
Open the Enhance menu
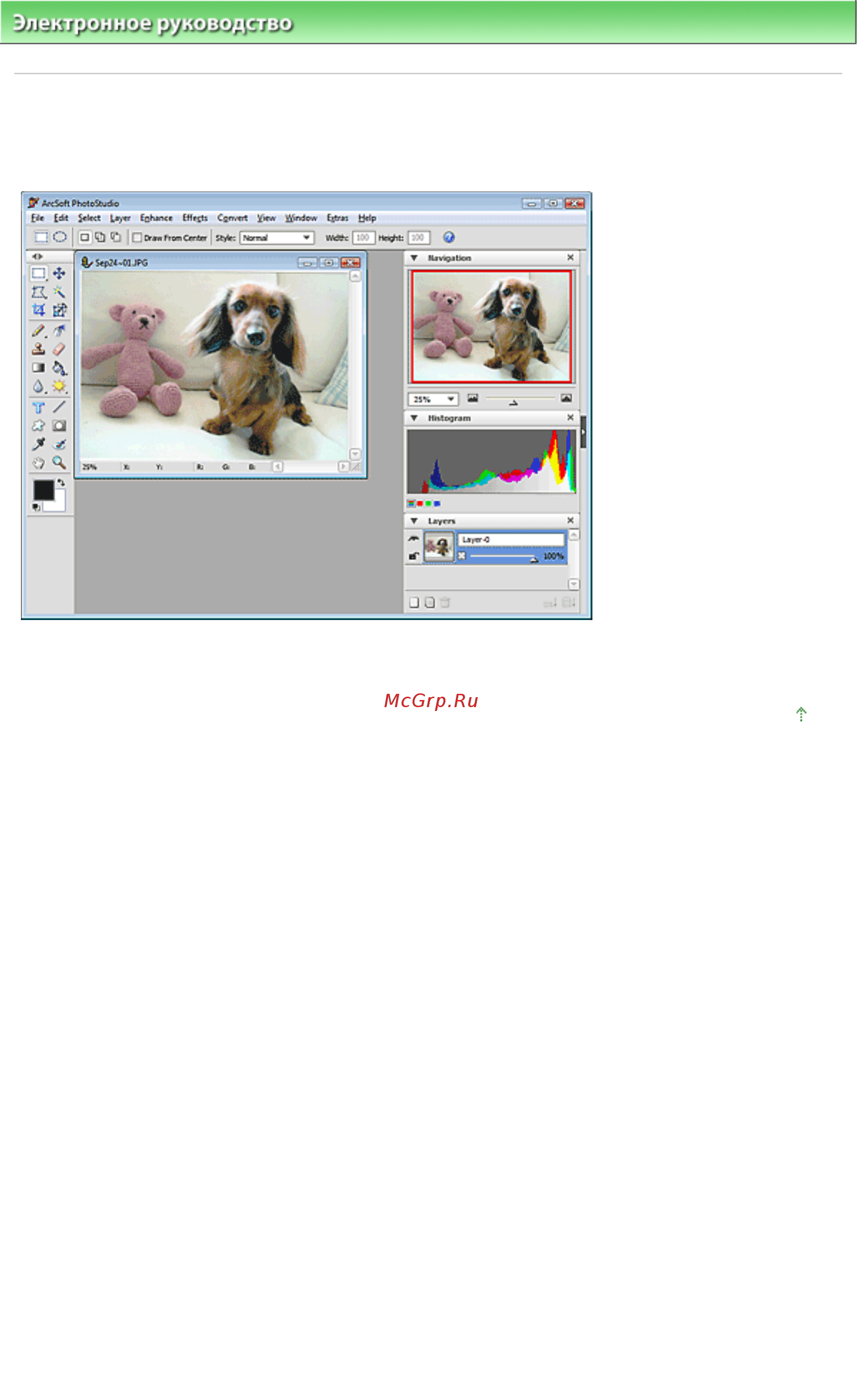tap(156, 217)
